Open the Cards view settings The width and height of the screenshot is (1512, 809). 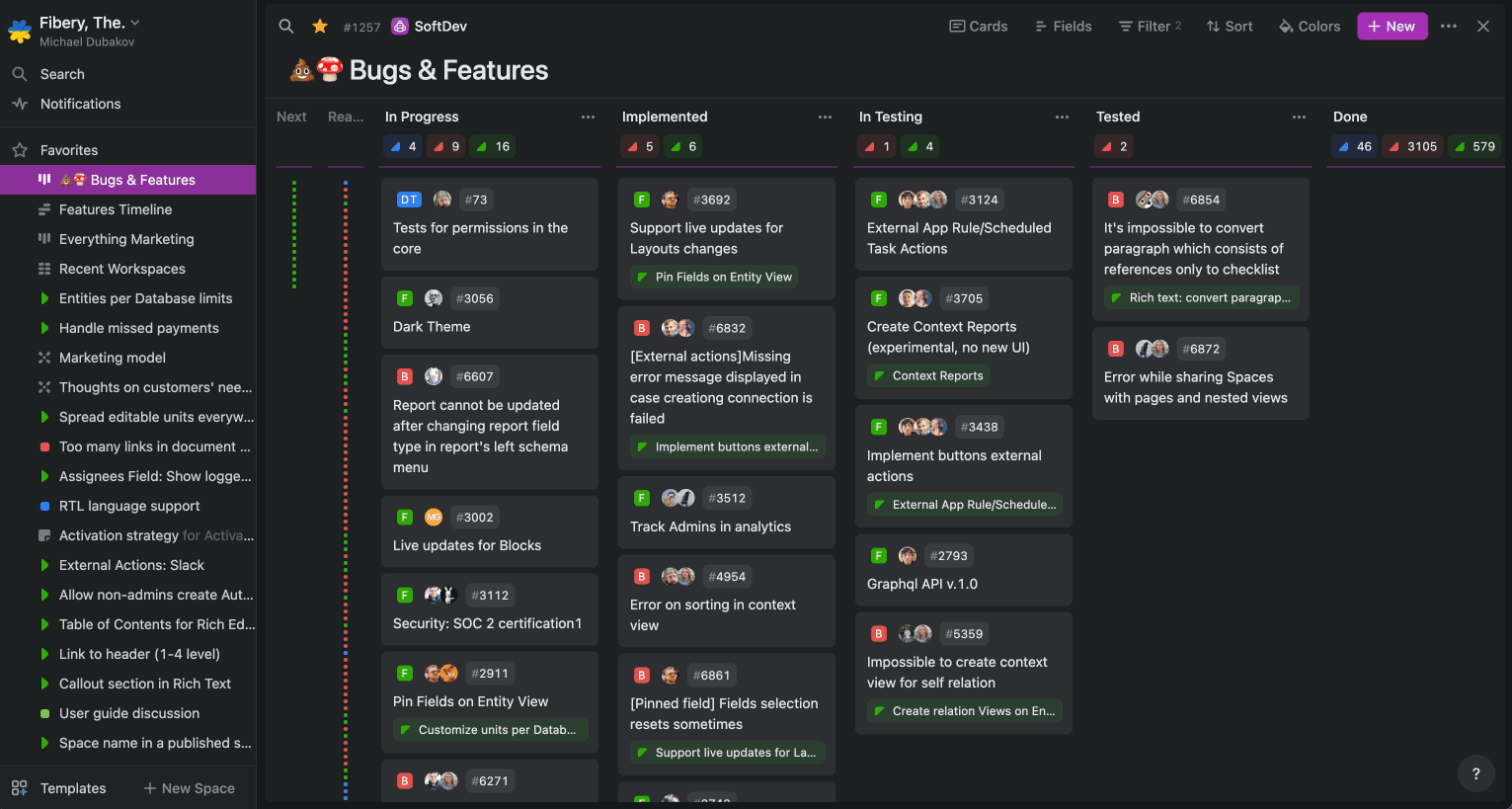978,27
